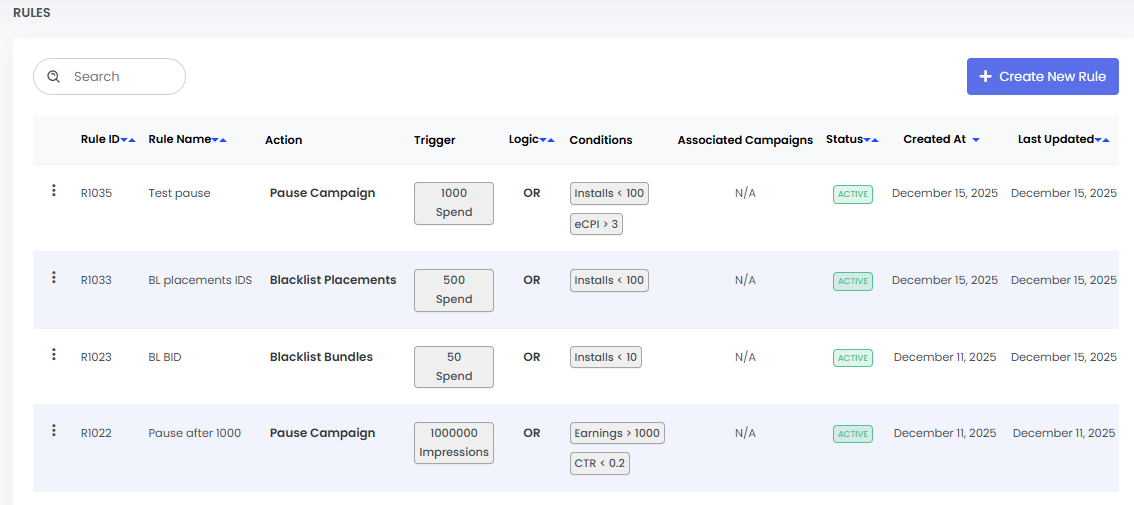Open the BL placements IDS rule name
Screen dimensions: 1134x505
click(200, 280)
